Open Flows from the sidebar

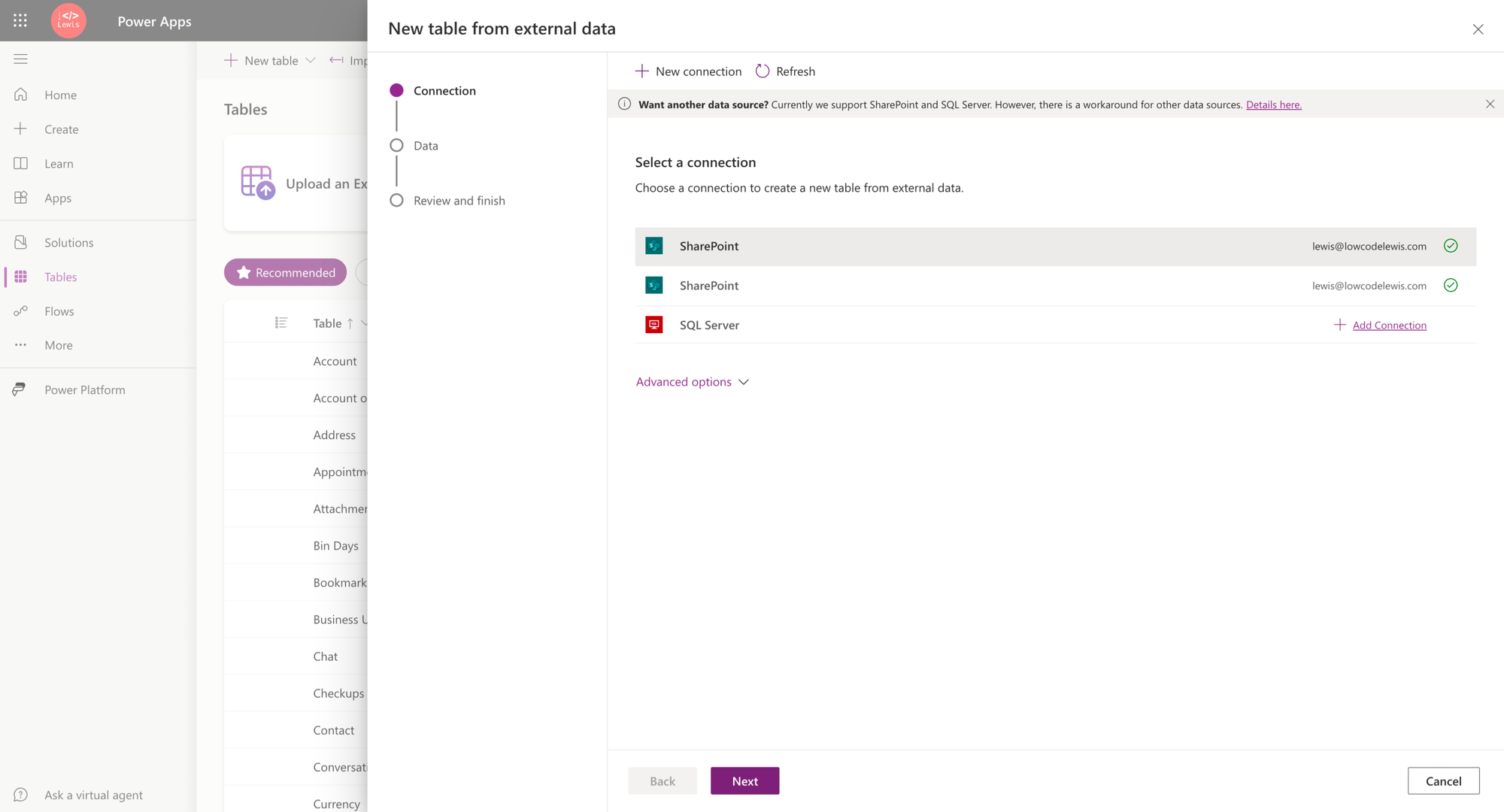(59, 311)
